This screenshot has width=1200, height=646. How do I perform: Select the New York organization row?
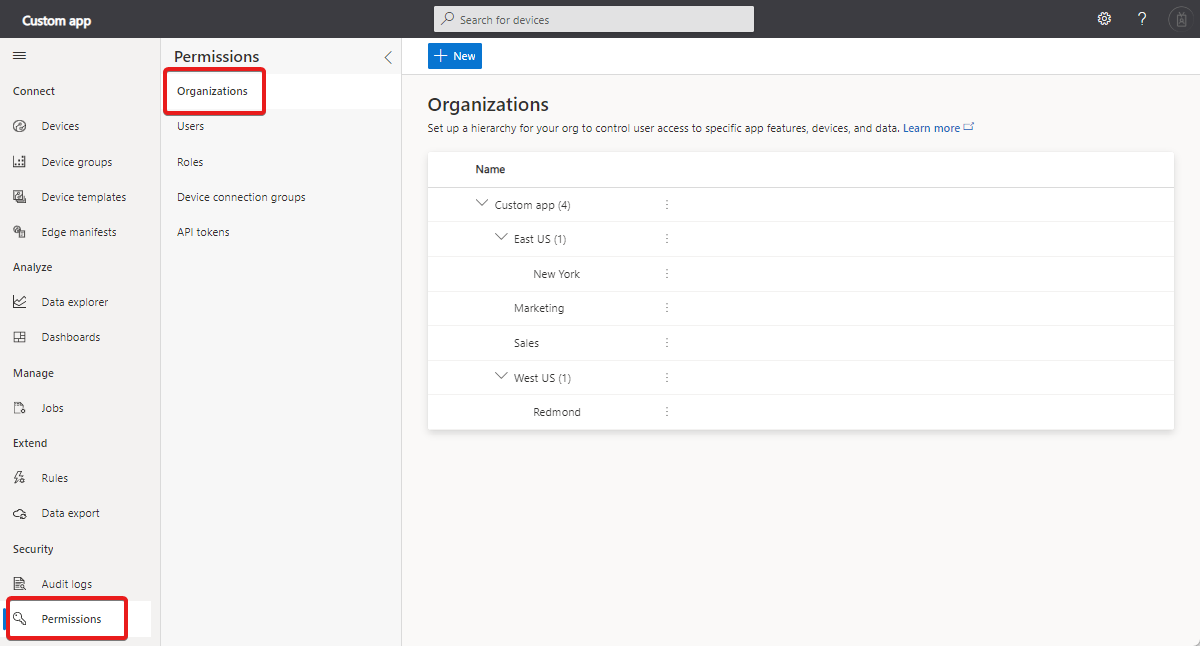(800, 274)
